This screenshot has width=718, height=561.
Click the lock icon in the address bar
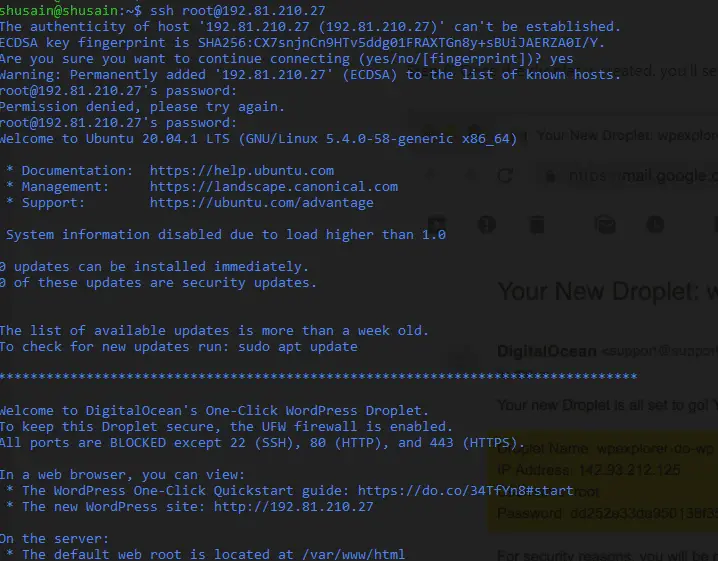click(548, 175)
